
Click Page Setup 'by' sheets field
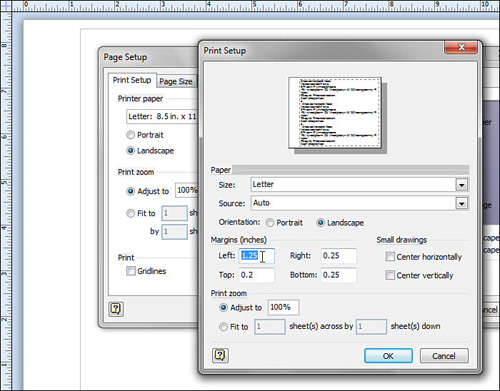[174, 232]
